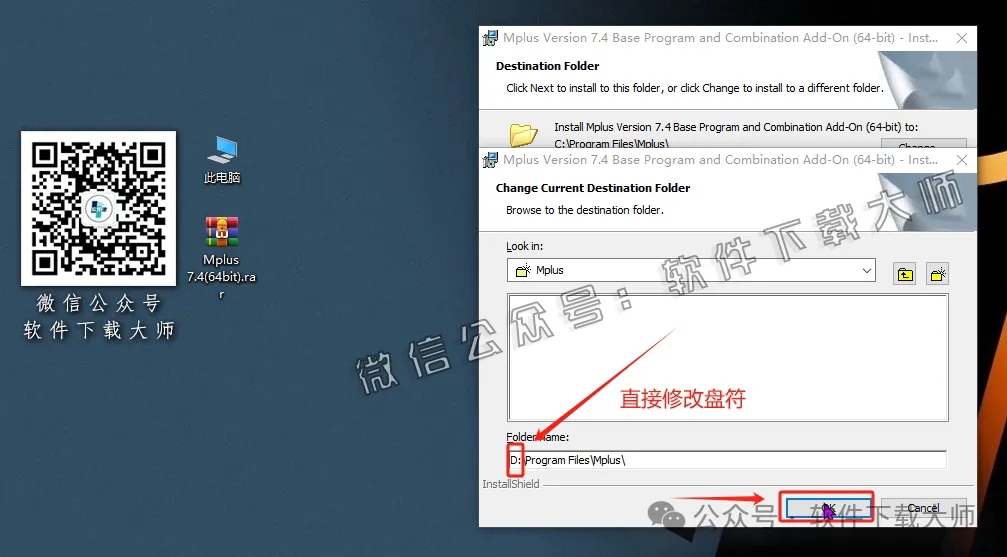Click the installer icon in back window title bar
This screenshot has width=1007, height=557.
coord(490,38)
